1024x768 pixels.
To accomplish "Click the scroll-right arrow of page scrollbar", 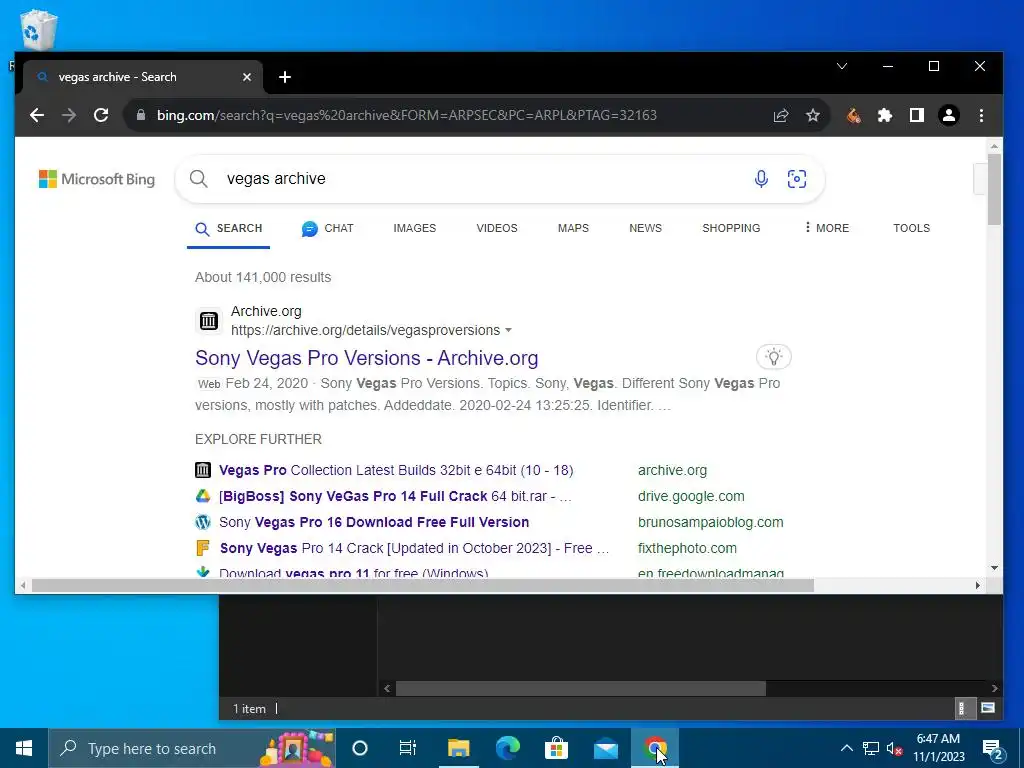I will tap(977, 585).
